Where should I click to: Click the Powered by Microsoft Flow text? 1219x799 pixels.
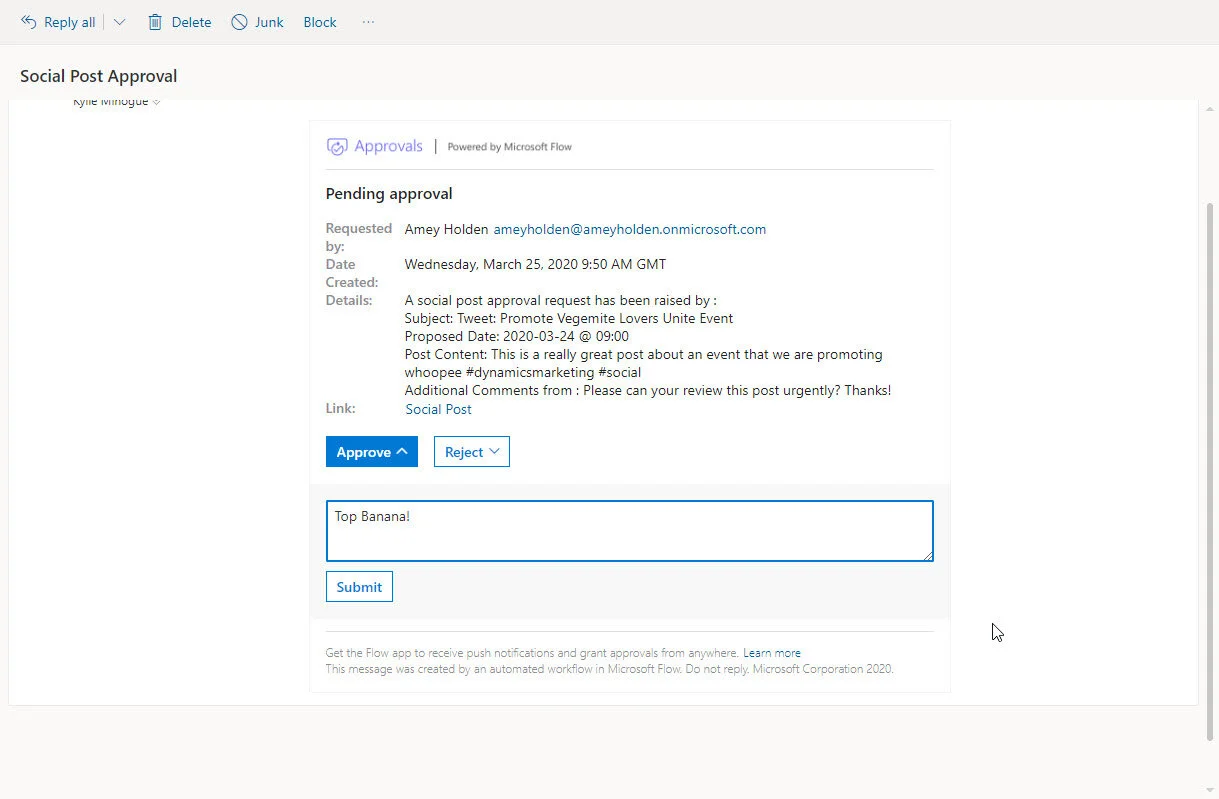(x=510, y=147)
